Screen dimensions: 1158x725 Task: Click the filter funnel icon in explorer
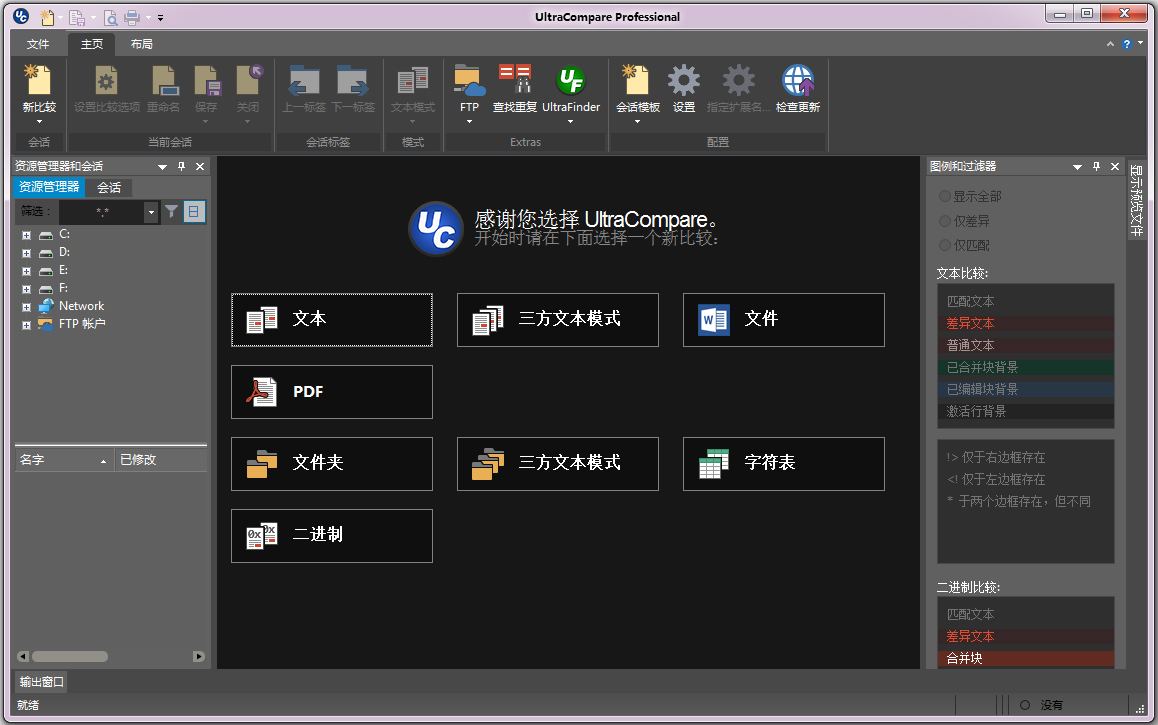pyautogui.click(x=172, y=211)
